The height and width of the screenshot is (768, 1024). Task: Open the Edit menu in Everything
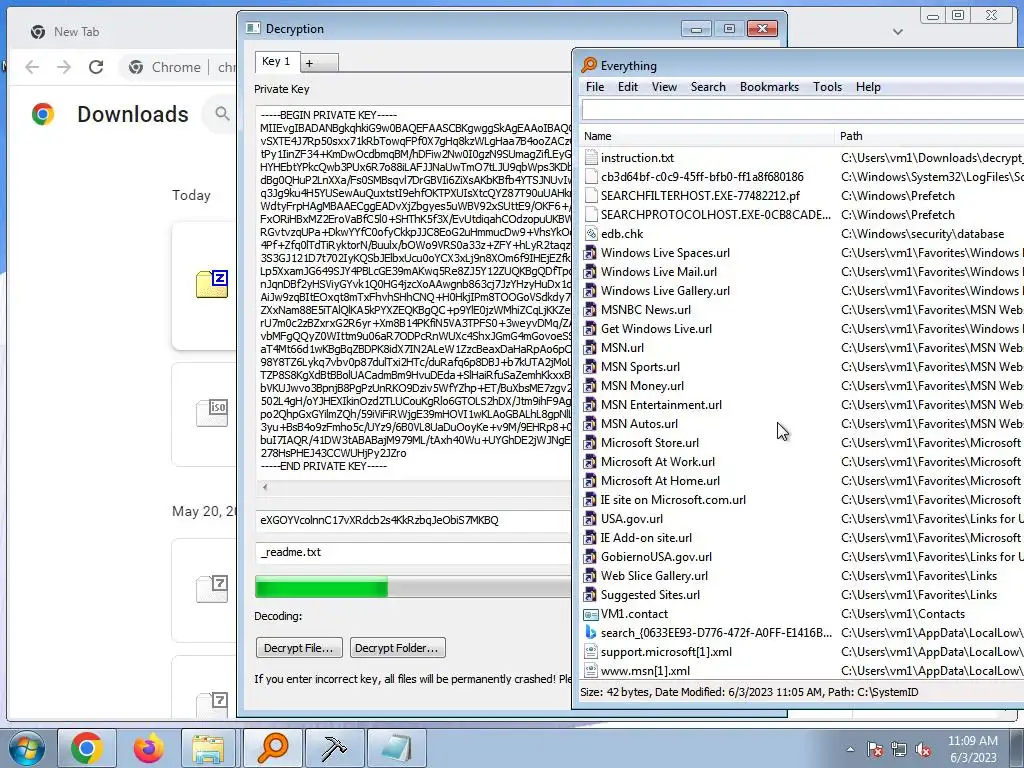coord(628,87)
